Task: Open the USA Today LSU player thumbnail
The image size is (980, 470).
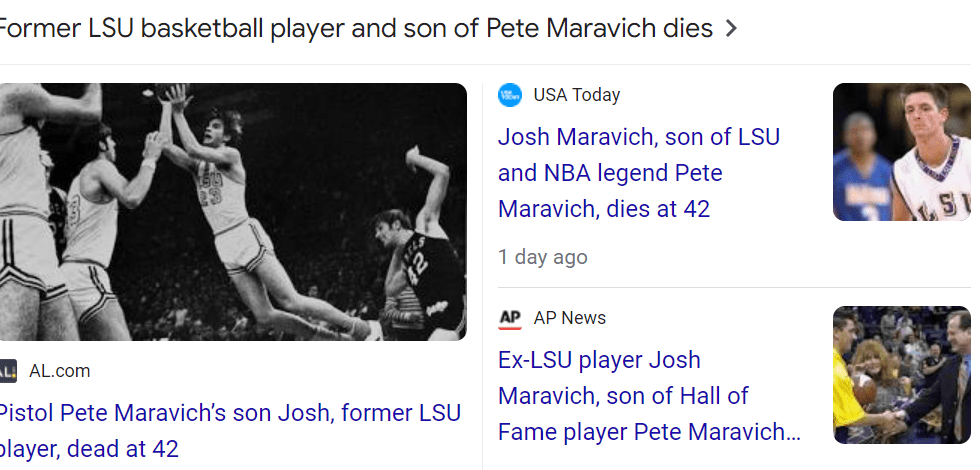Action: point(901,152)
